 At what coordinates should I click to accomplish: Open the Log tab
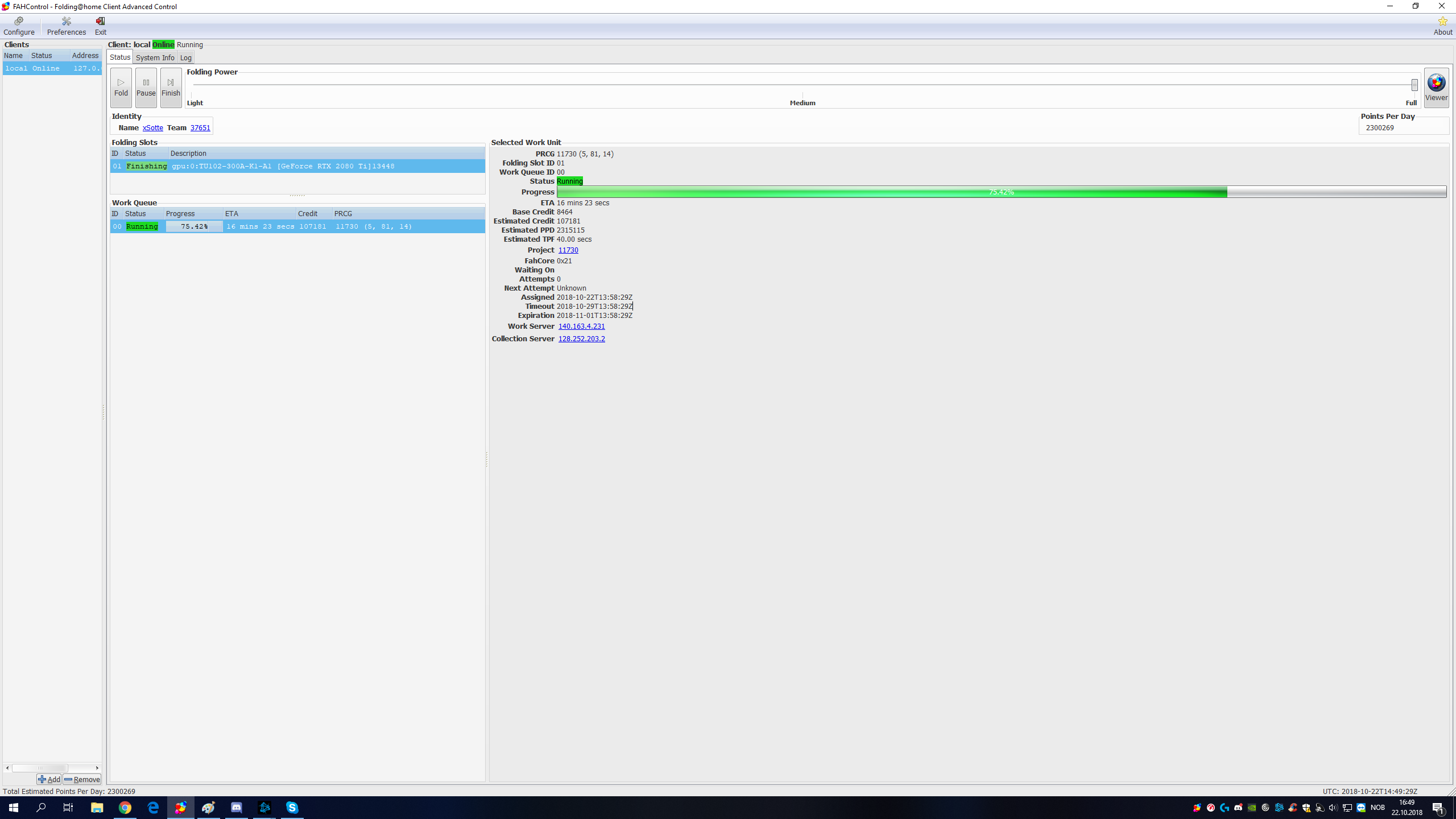point(185,57)
